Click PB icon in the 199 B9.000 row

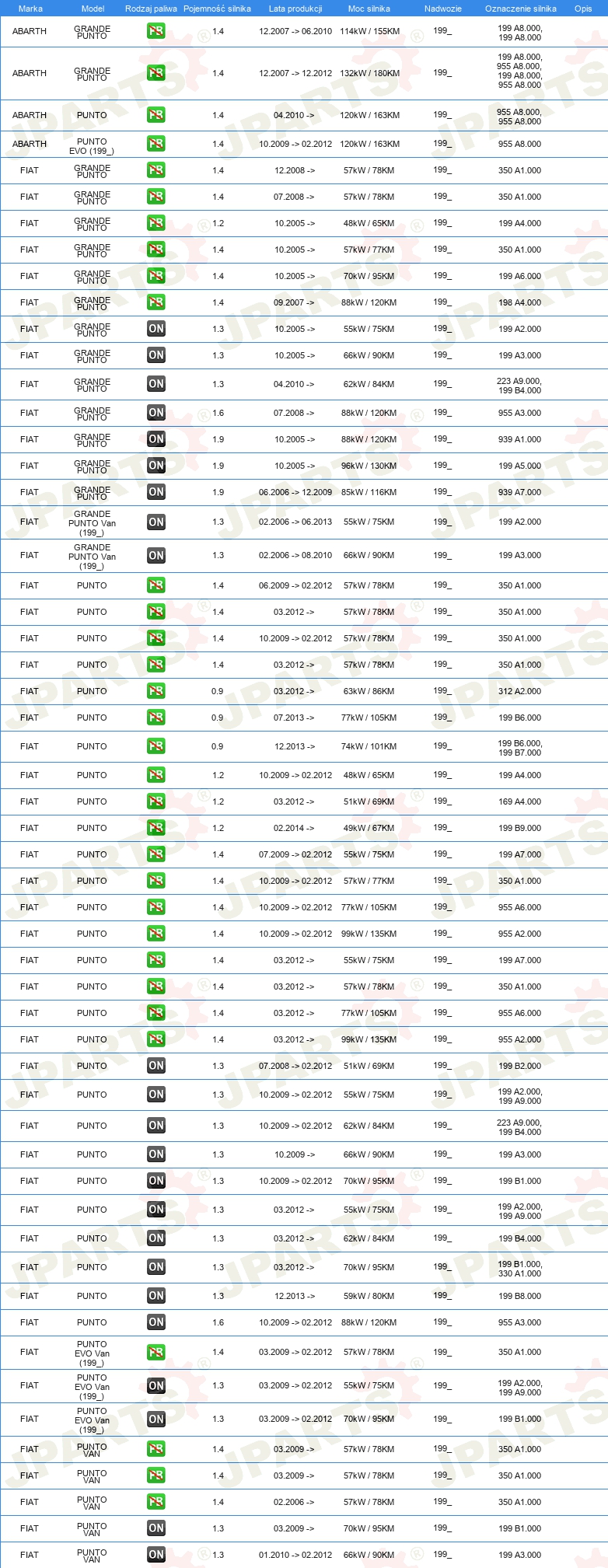156,828
